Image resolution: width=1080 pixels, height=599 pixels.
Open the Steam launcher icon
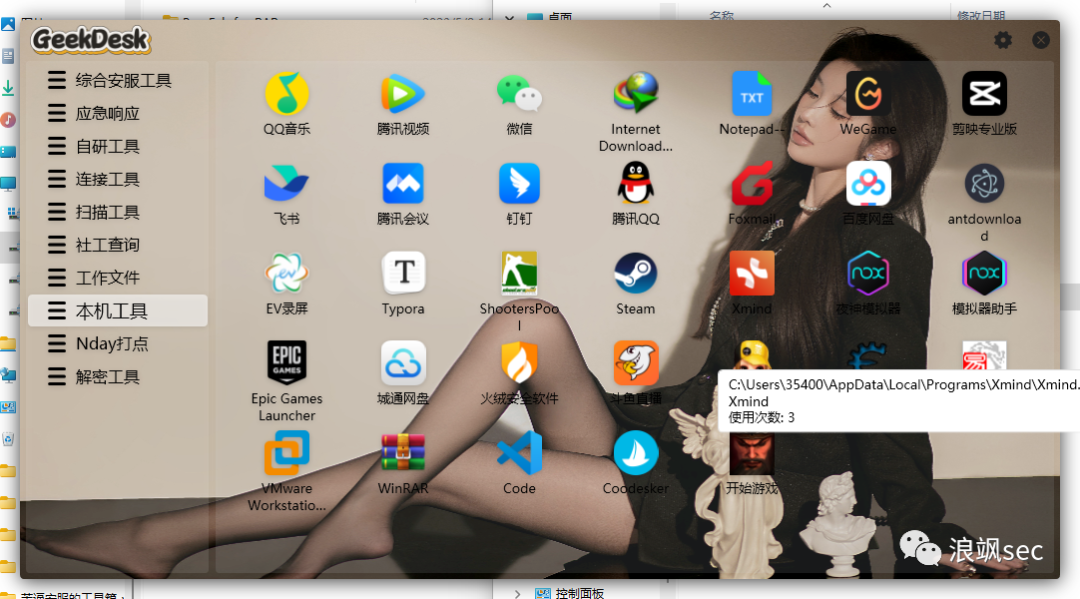635,273
